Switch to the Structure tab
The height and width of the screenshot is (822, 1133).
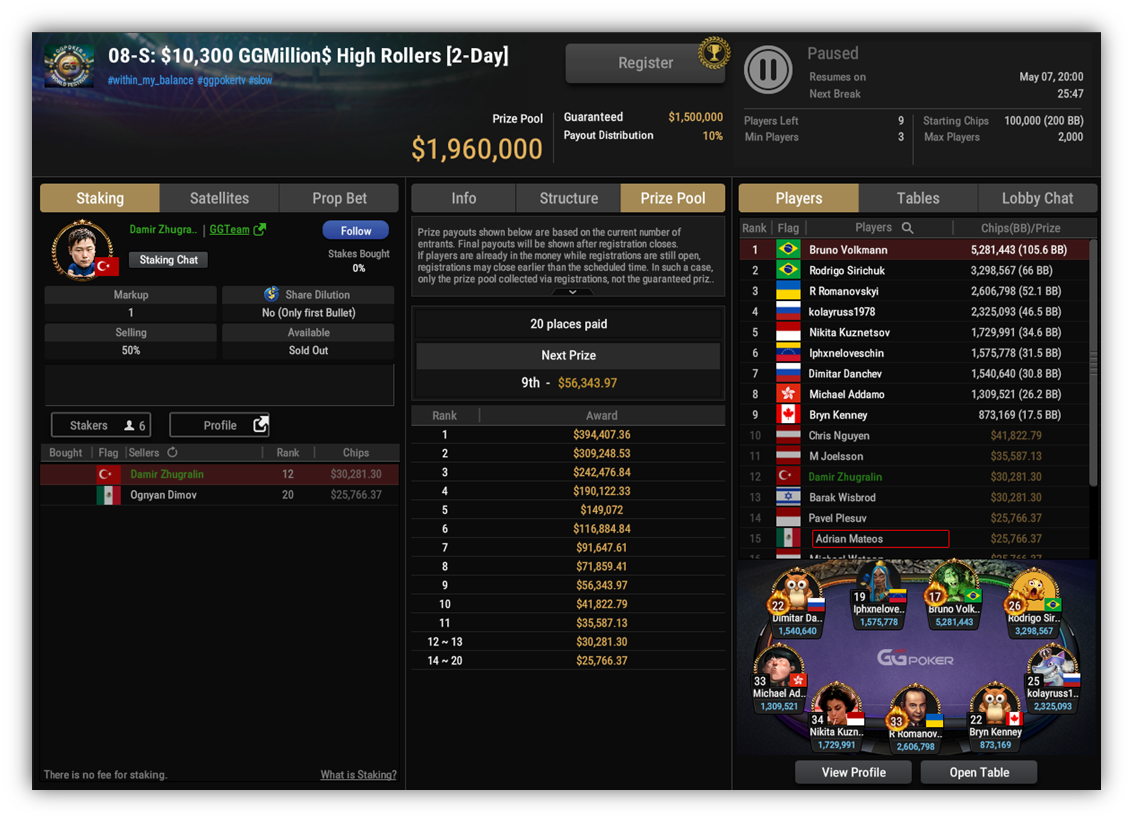(x=568, y=198)
